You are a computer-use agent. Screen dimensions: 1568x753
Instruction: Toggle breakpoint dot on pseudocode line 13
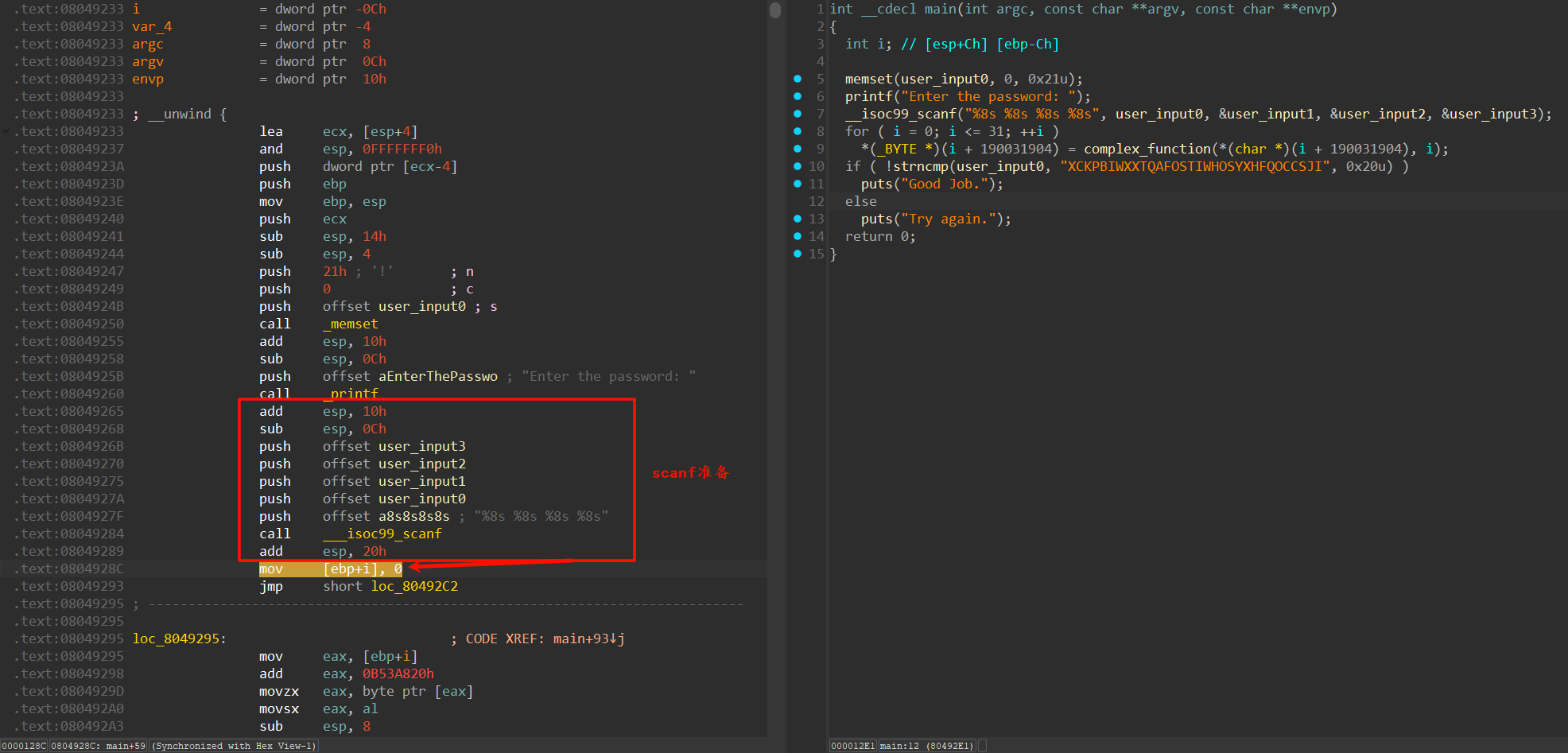[x=798, y=219]
